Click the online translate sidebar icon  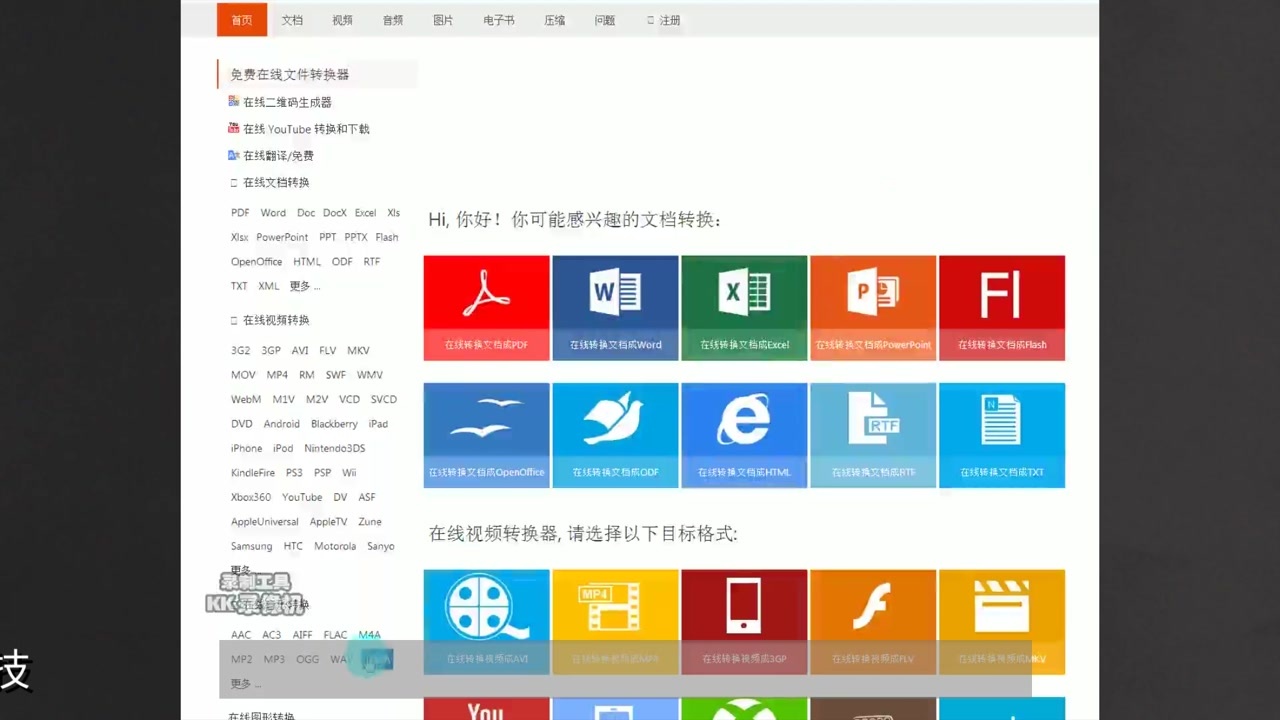234,155
